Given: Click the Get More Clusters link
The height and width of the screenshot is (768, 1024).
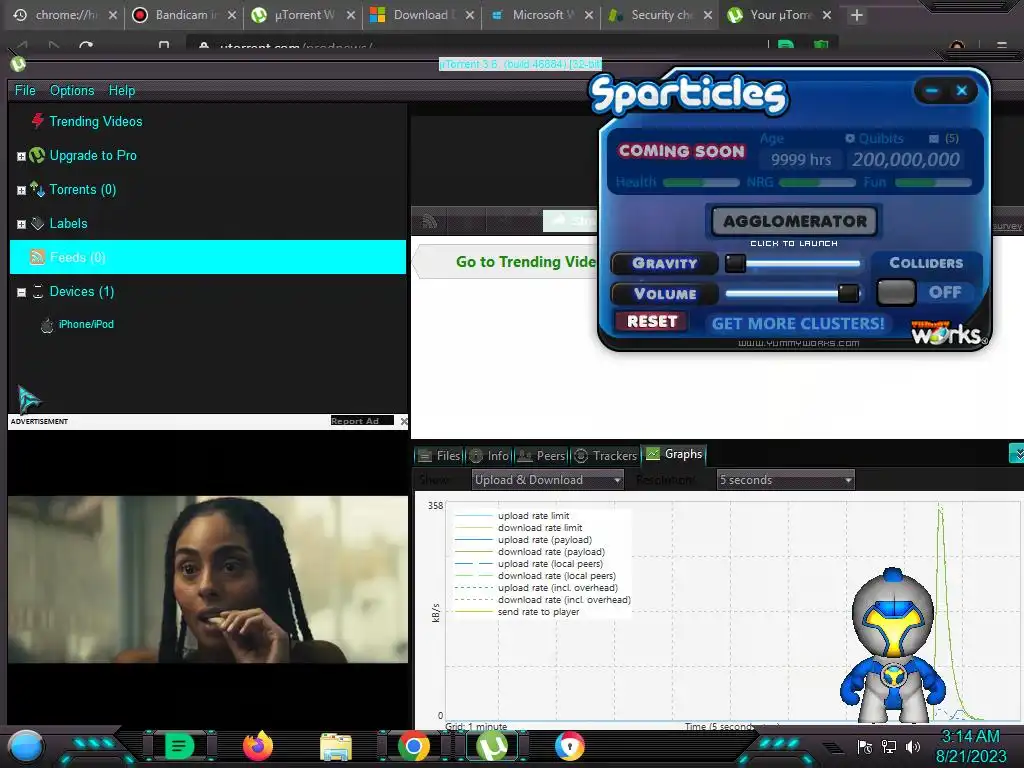Looking at the screenshot, I should (x=797, y=323).
